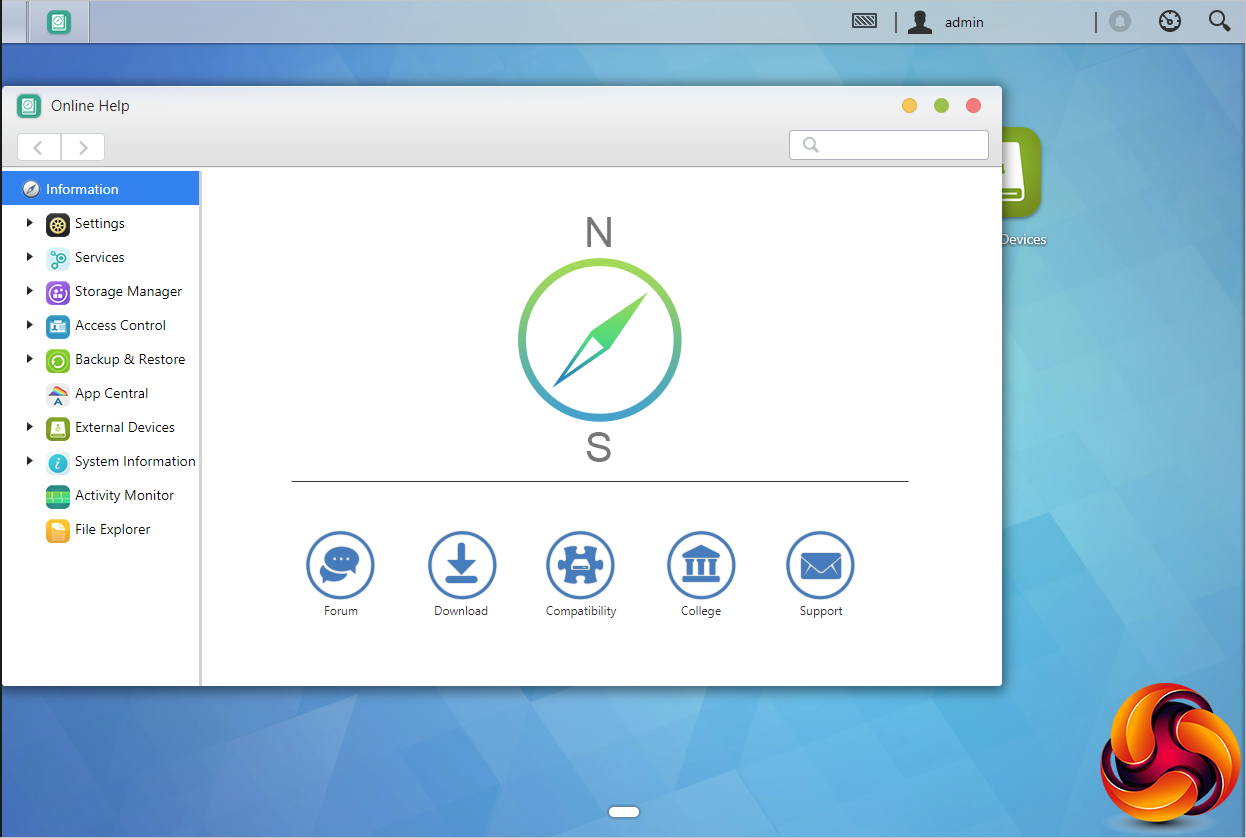This screenshot has height=838, width=1246.
Task: Close Online Help with red button
Action: tap(973, 106)
